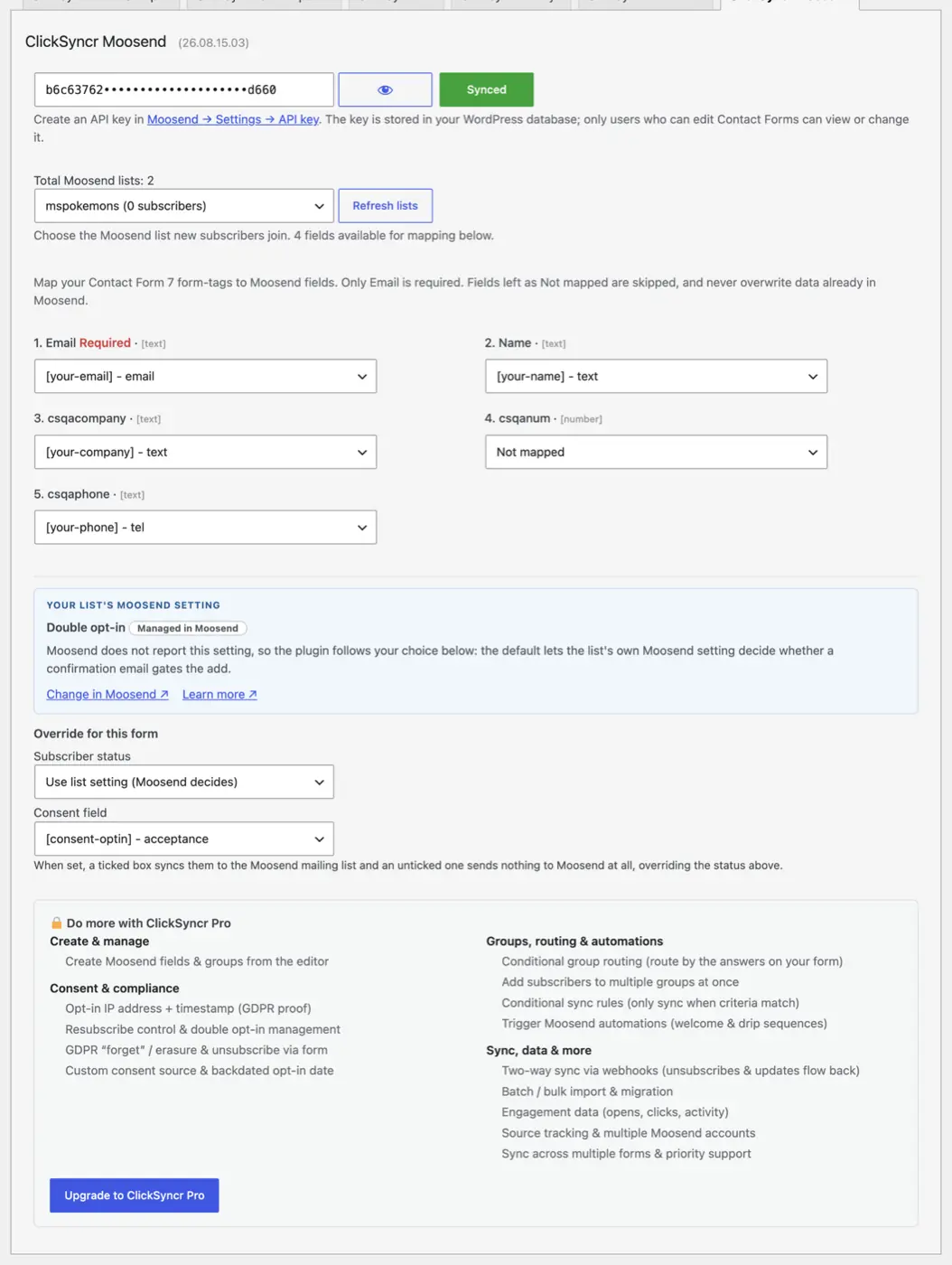Click 'Create Moosend fields & groups' item

coord(197,961)
